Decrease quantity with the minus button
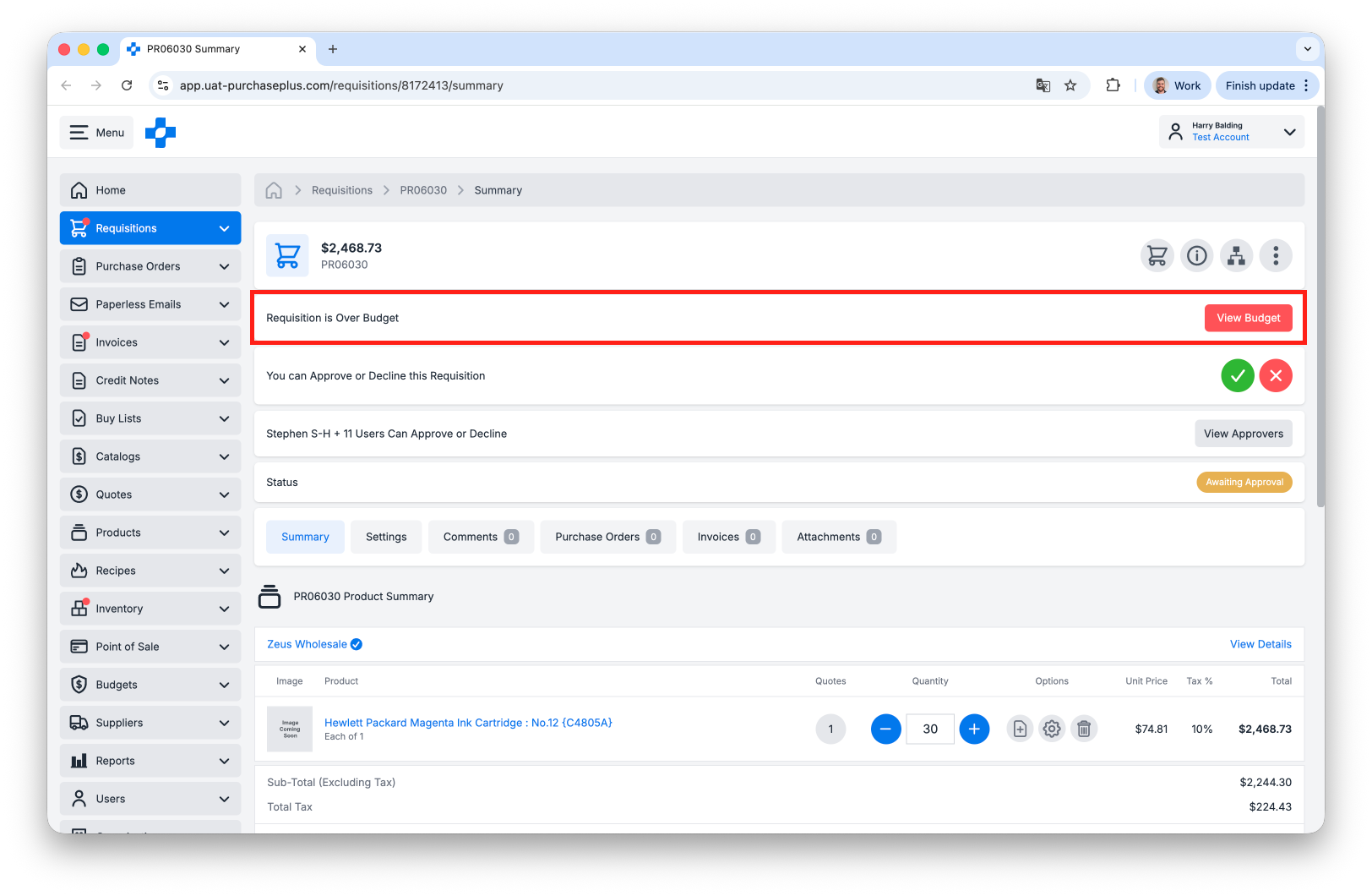The width and height of the screenshot is (1372, 896). 886,729
